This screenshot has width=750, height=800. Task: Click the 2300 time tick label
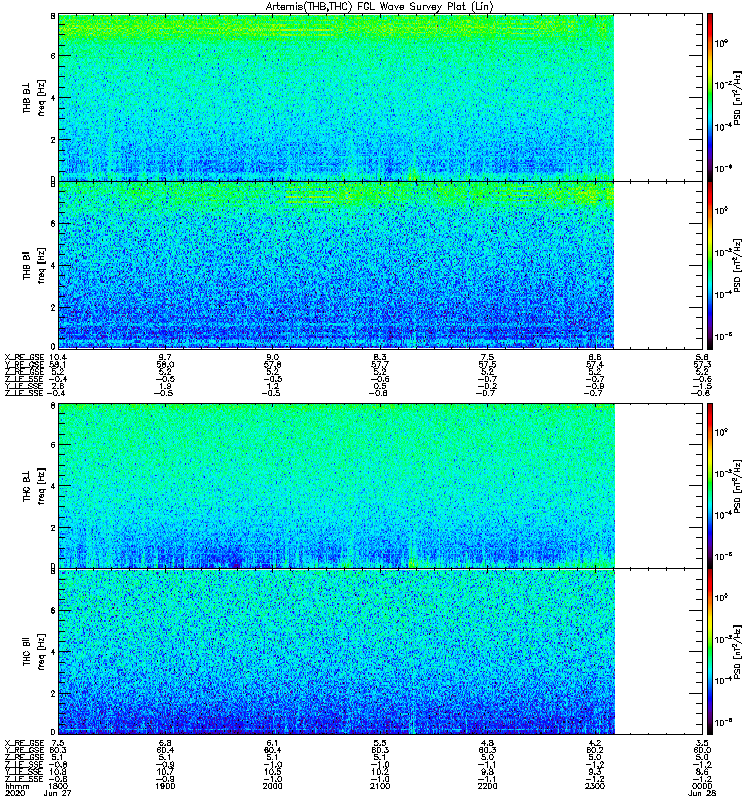click(x=595, y=786)
